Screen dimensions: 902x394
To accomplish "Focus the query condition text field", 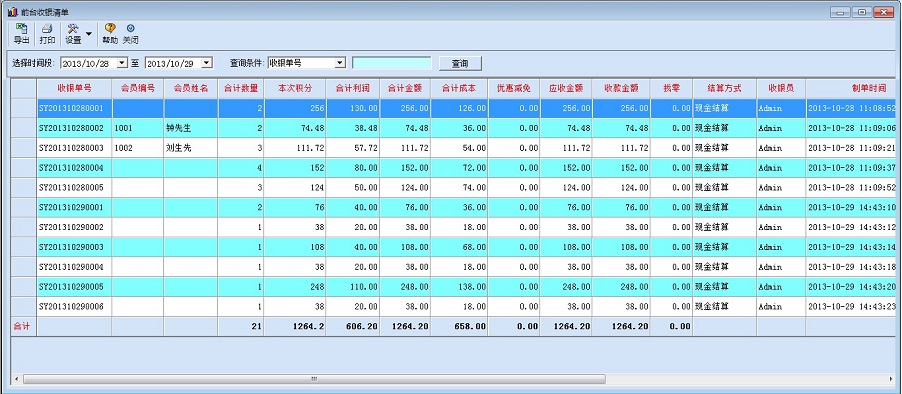I will [392, 63].
